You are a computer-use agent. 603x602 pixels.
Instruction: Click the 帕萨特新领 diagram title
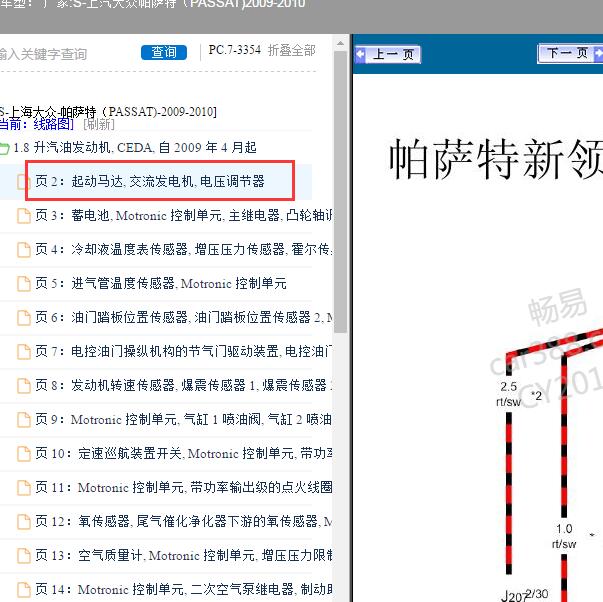tap(496, 159)
